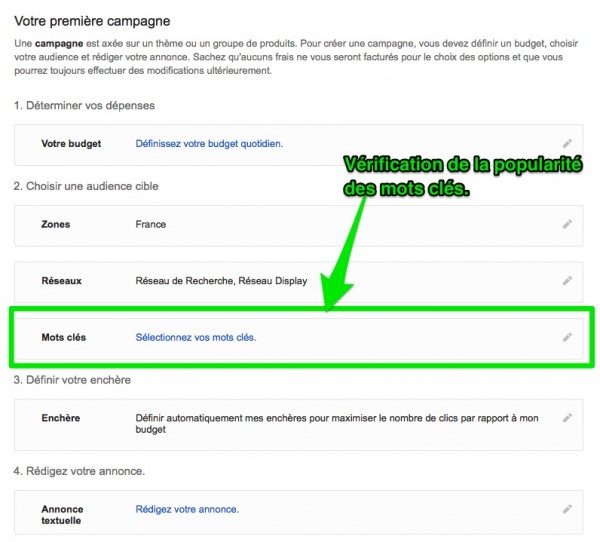Click the 'Réseaux' row label
The width and height of the screenshot is (600, 542).
61,281
